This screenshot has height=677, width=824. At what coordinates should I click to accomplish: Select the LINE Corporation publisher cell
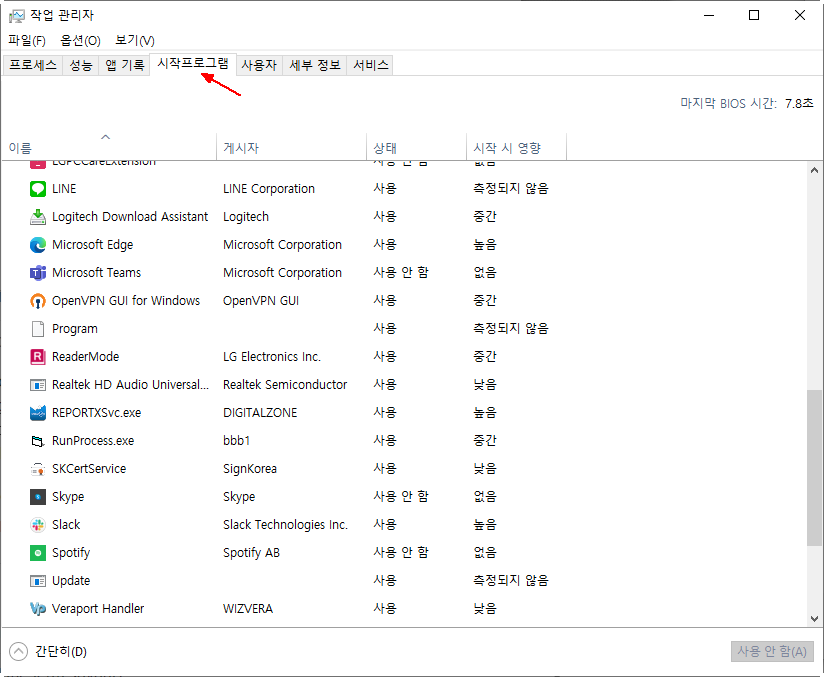pyautogui.click(x=269, y=189)
